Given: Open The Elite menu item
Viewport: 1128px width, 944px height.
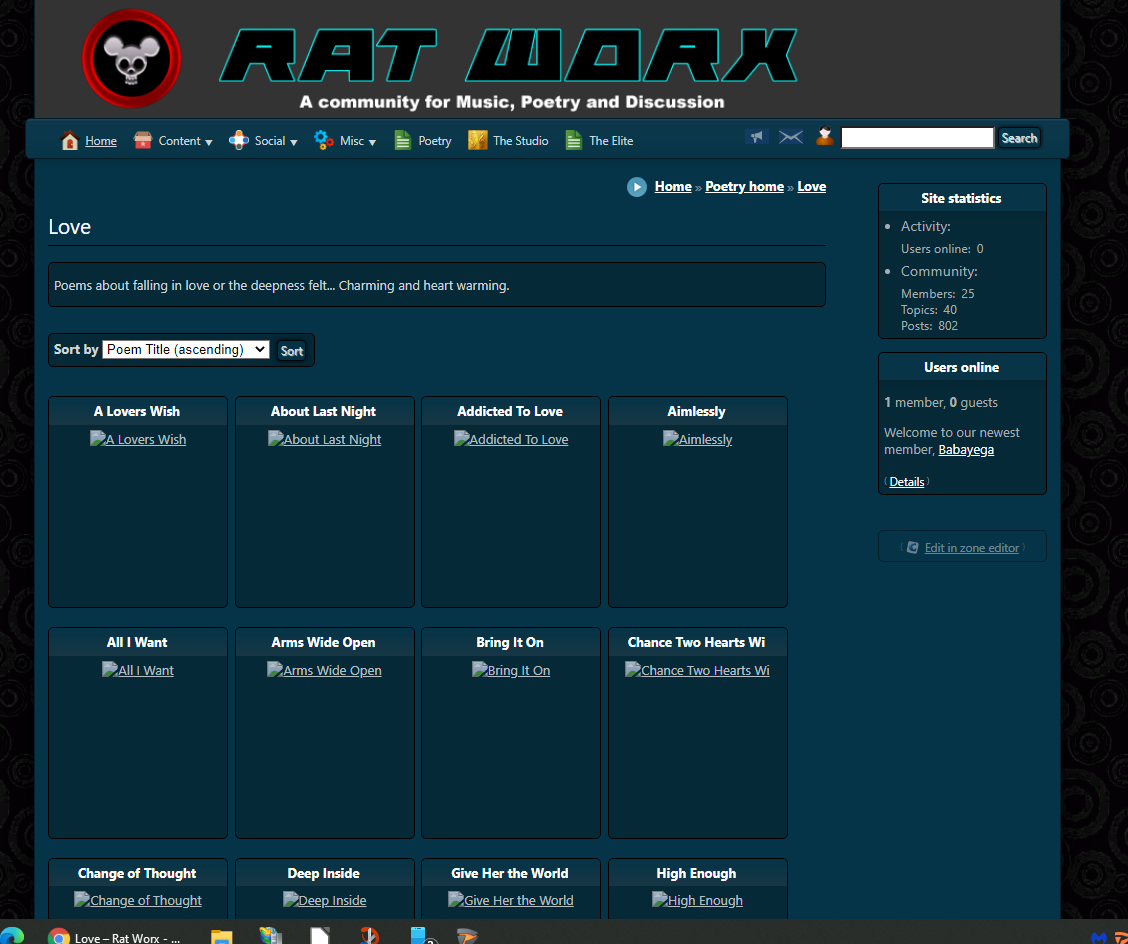Looking at the screenshot, I should (x=610, y=141).
